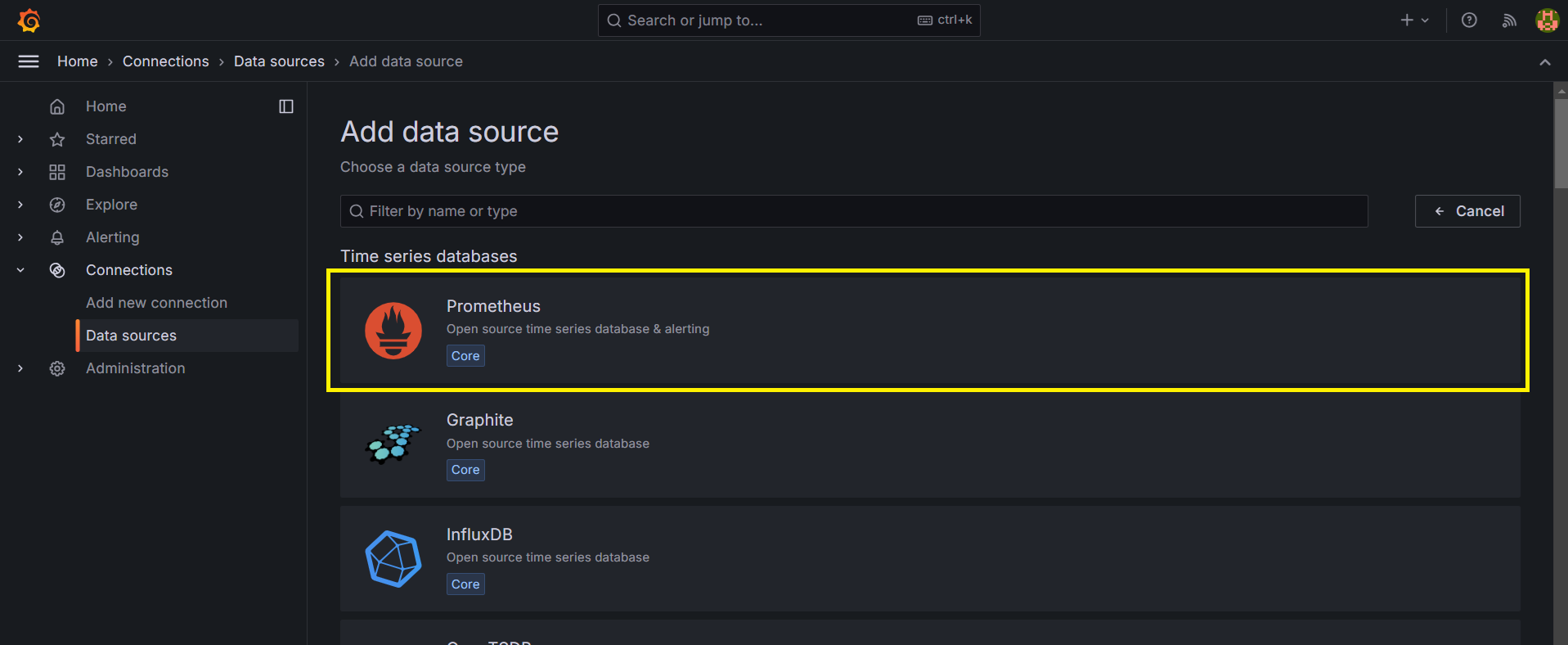Open the news feed RSS icon
The height and width of the screenshot is (645, 1568).
pyautogui.click(x=1509, y=20)
